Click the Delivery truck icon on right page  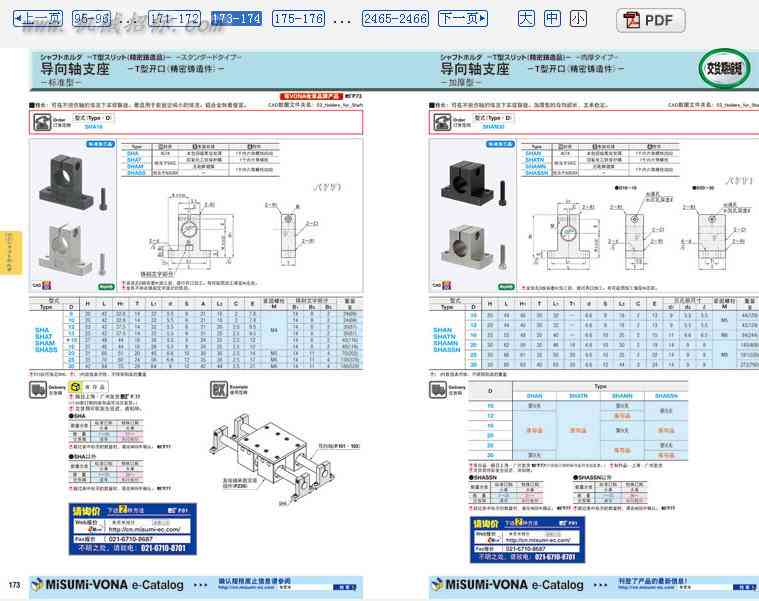pyautogui.click(x=438, y=389)
